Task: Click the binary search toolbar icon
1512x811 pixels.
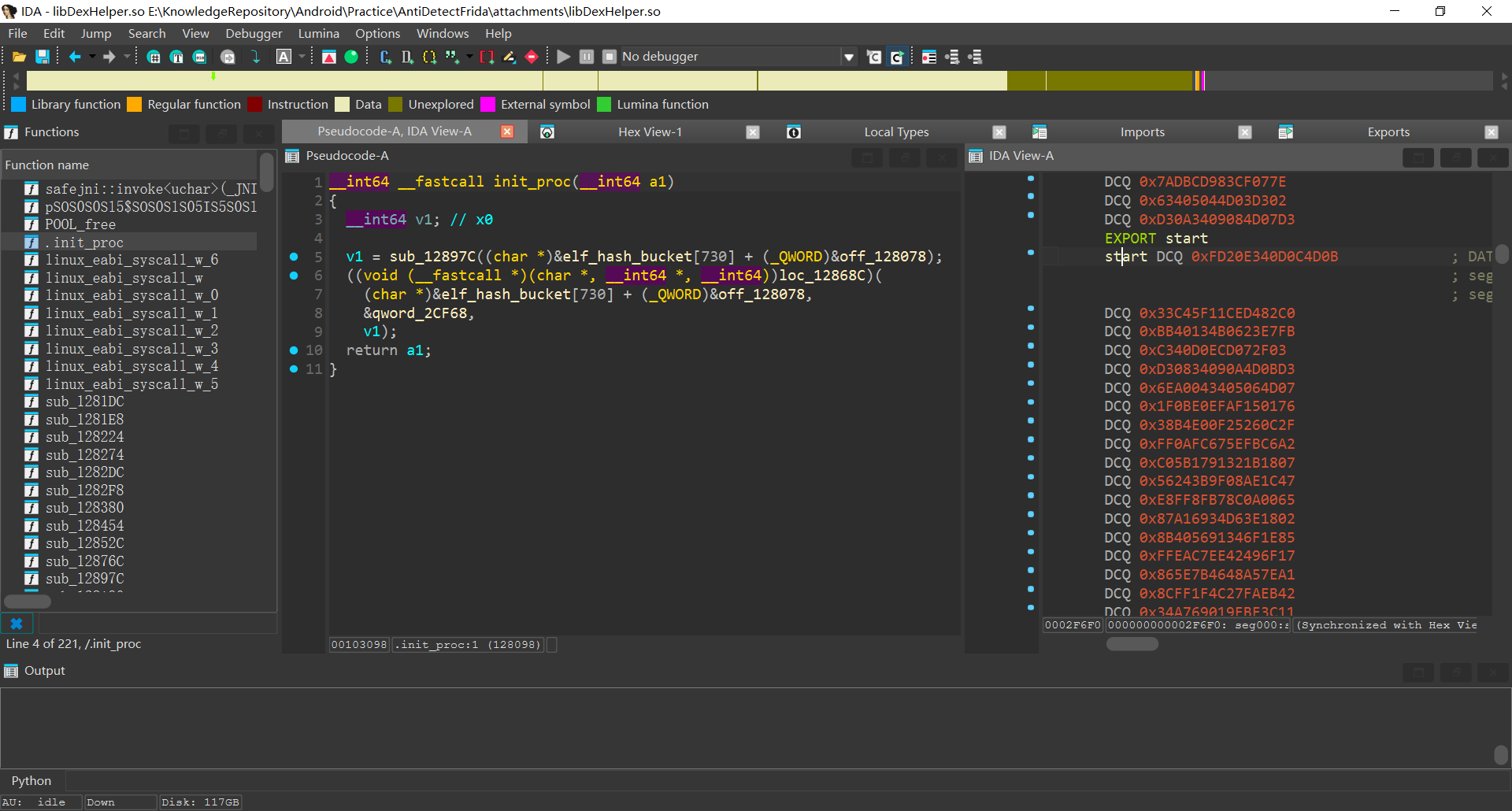Action: coord(200,57)
